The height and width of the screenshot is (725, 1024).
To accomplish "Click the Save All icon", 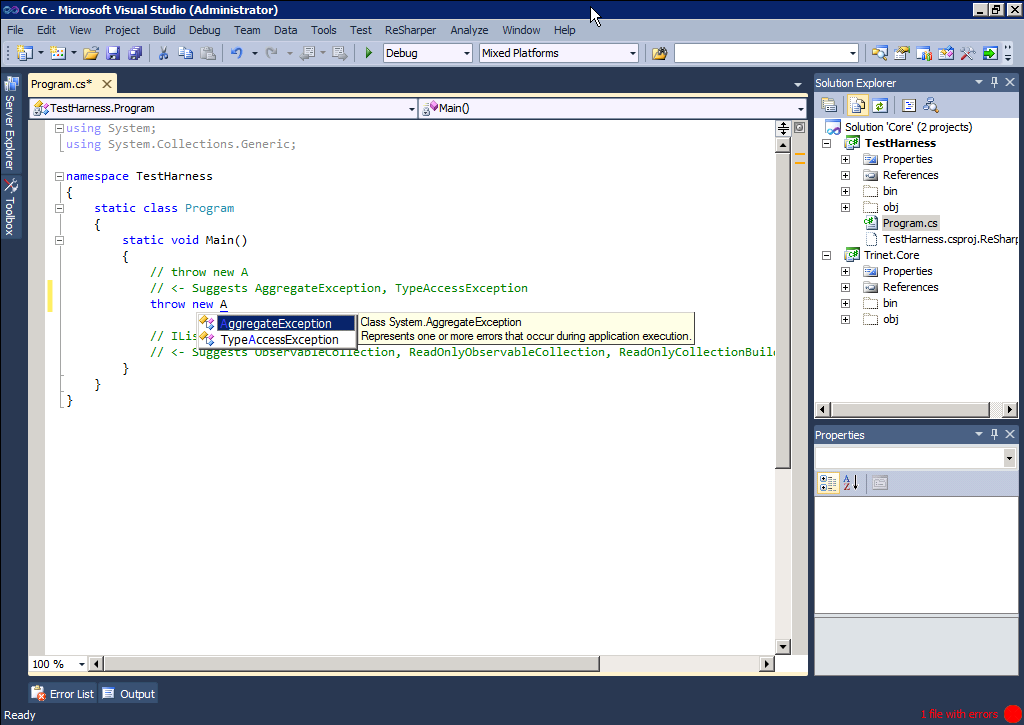I will point(135,53).
